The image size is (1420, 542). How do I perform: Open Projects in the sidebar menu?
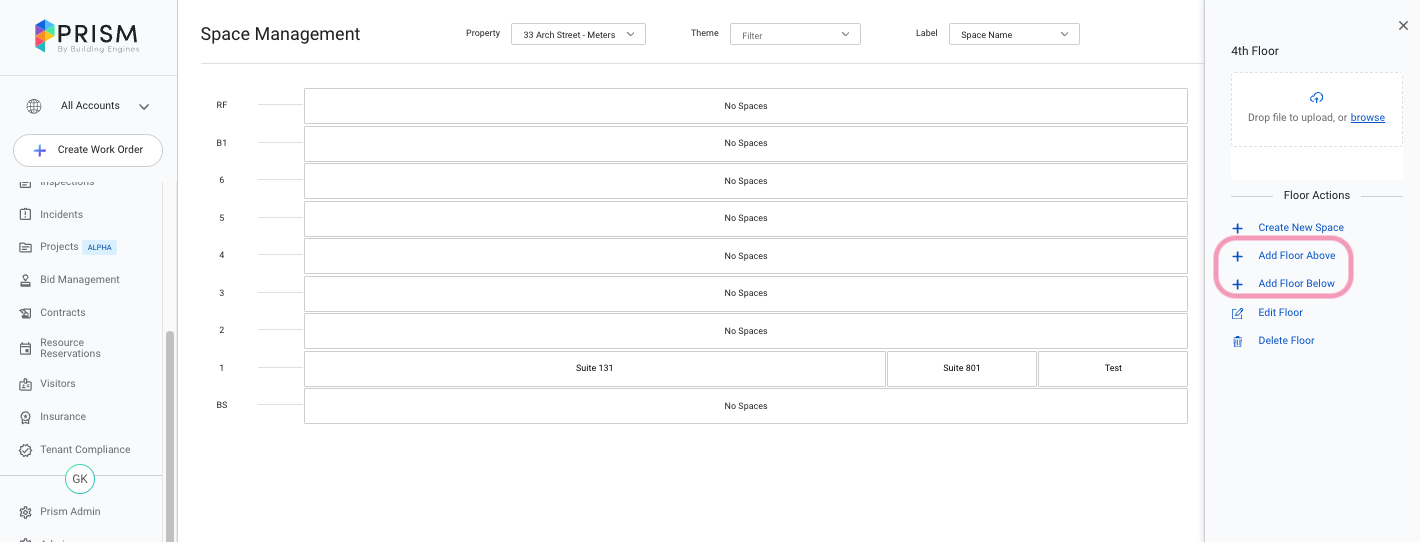pos(59,247)
